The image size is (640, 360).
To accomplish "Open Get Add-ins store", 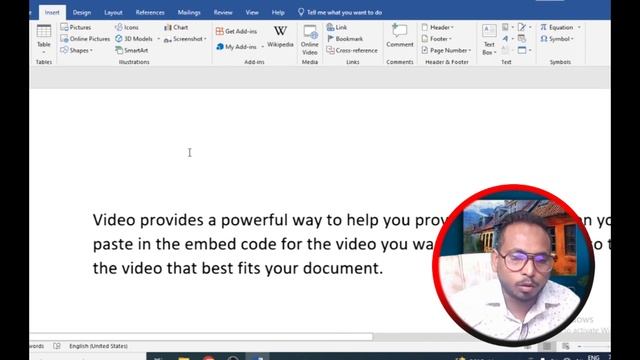I will click(236, 31).
